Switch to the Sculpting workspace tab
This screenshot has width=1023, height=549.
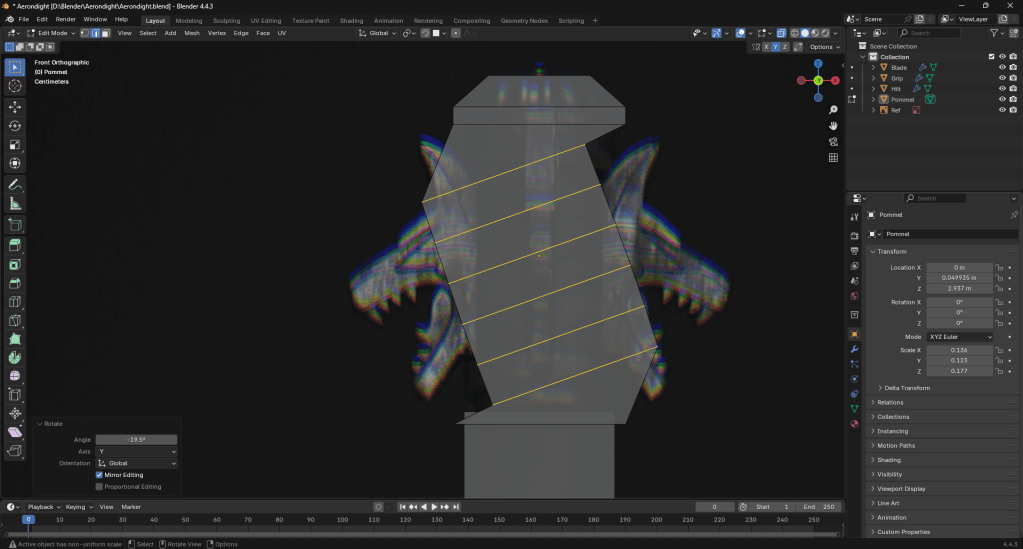[226, 20]
